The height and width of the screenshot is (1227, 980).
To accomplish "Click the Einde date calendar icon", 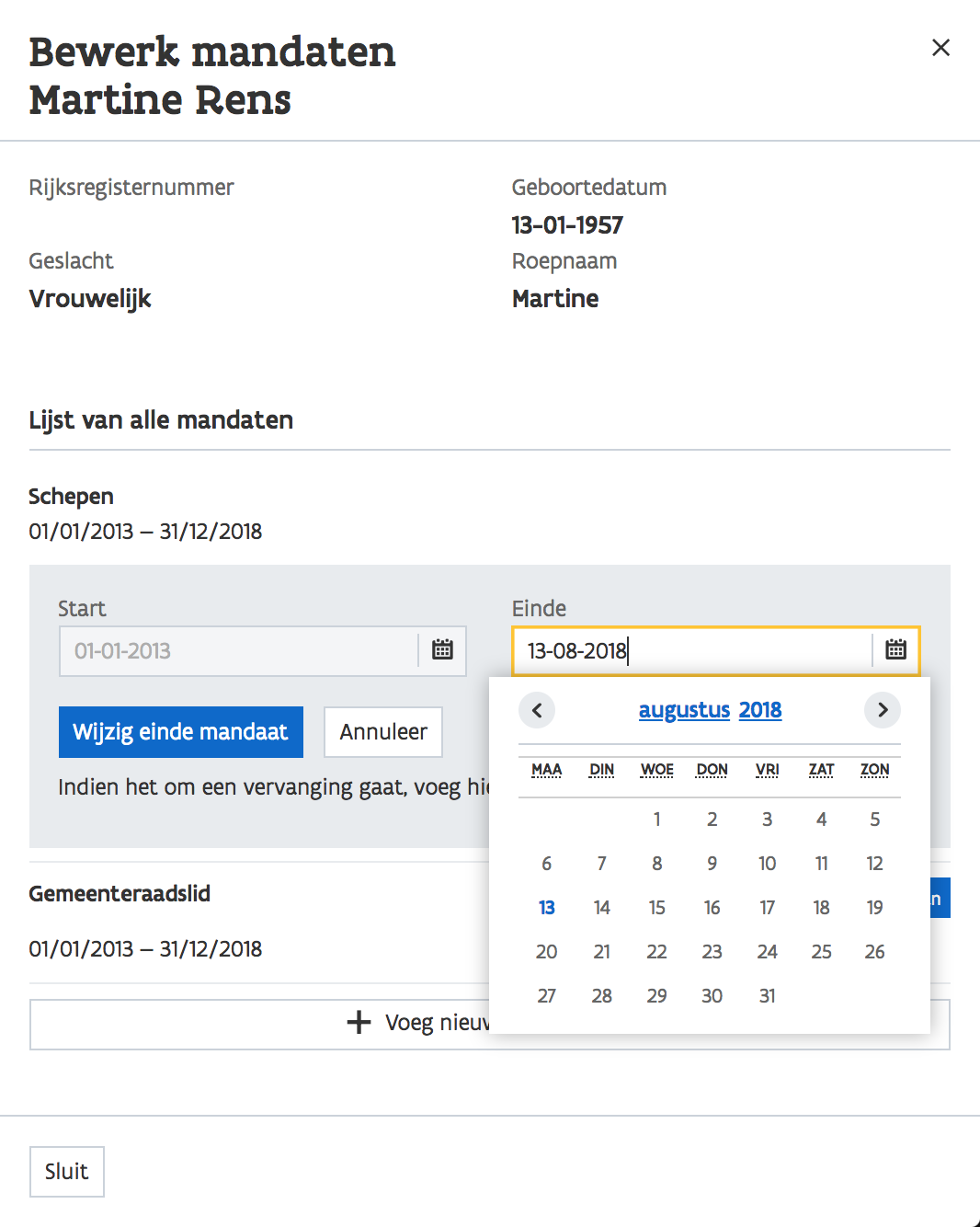I will [x=895, y=650].
